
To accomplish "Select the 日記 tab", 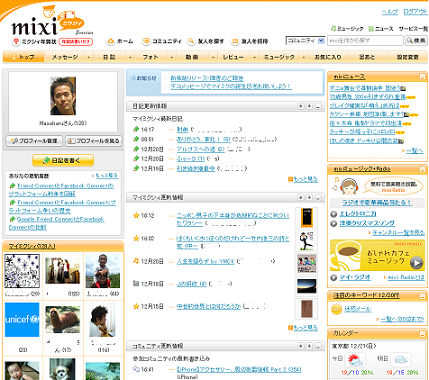I will 109,57.
